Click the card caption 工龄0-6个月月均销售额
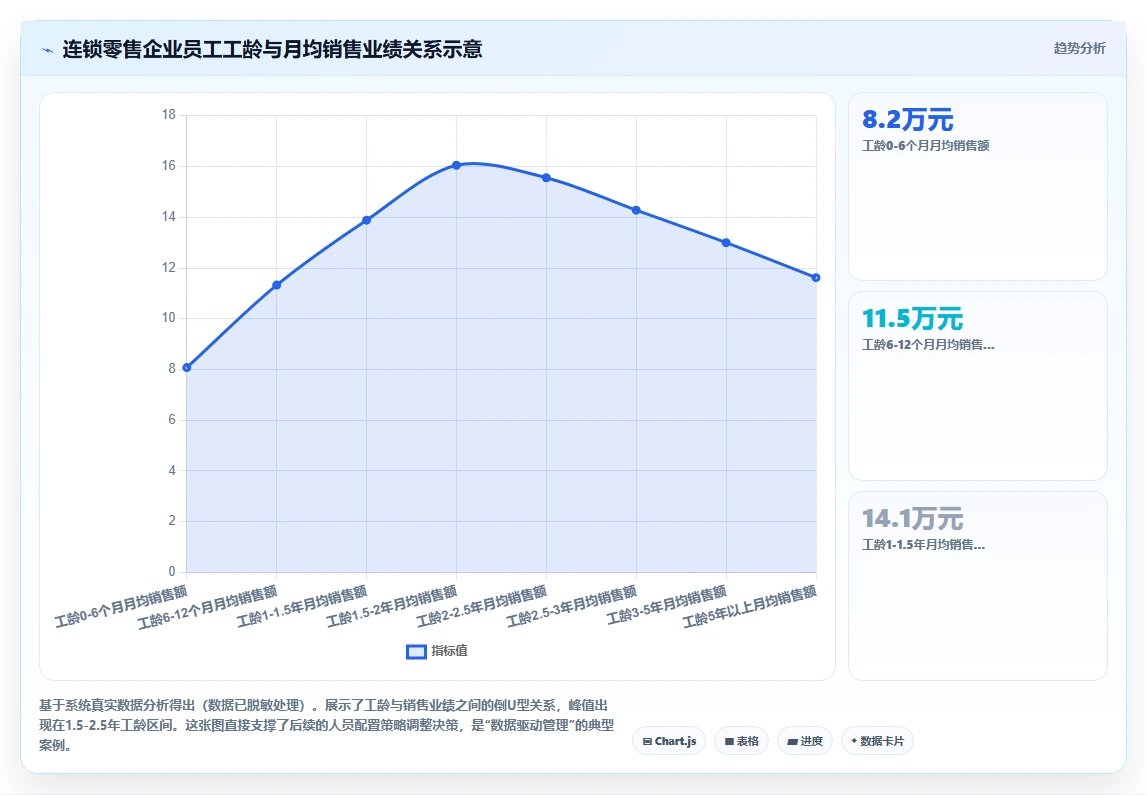Viewport: 1147px width, 795px height. (x=925, y=146)
